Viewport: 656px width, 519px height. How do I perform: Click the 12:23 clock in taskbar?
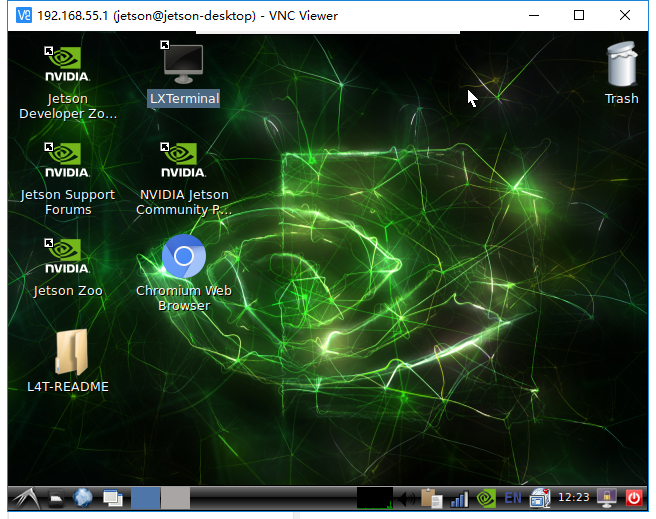click(x=574, y=497)
